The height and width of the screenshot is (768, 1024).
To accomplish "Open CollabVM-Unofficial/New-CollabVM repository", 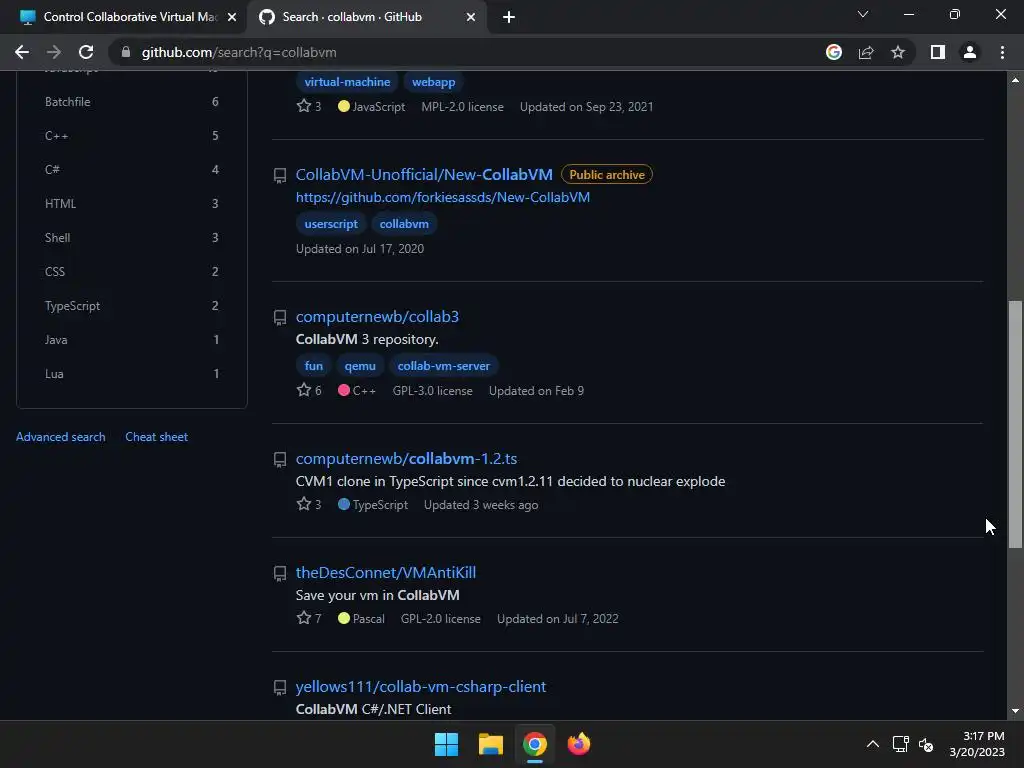I will coord(424,174).
